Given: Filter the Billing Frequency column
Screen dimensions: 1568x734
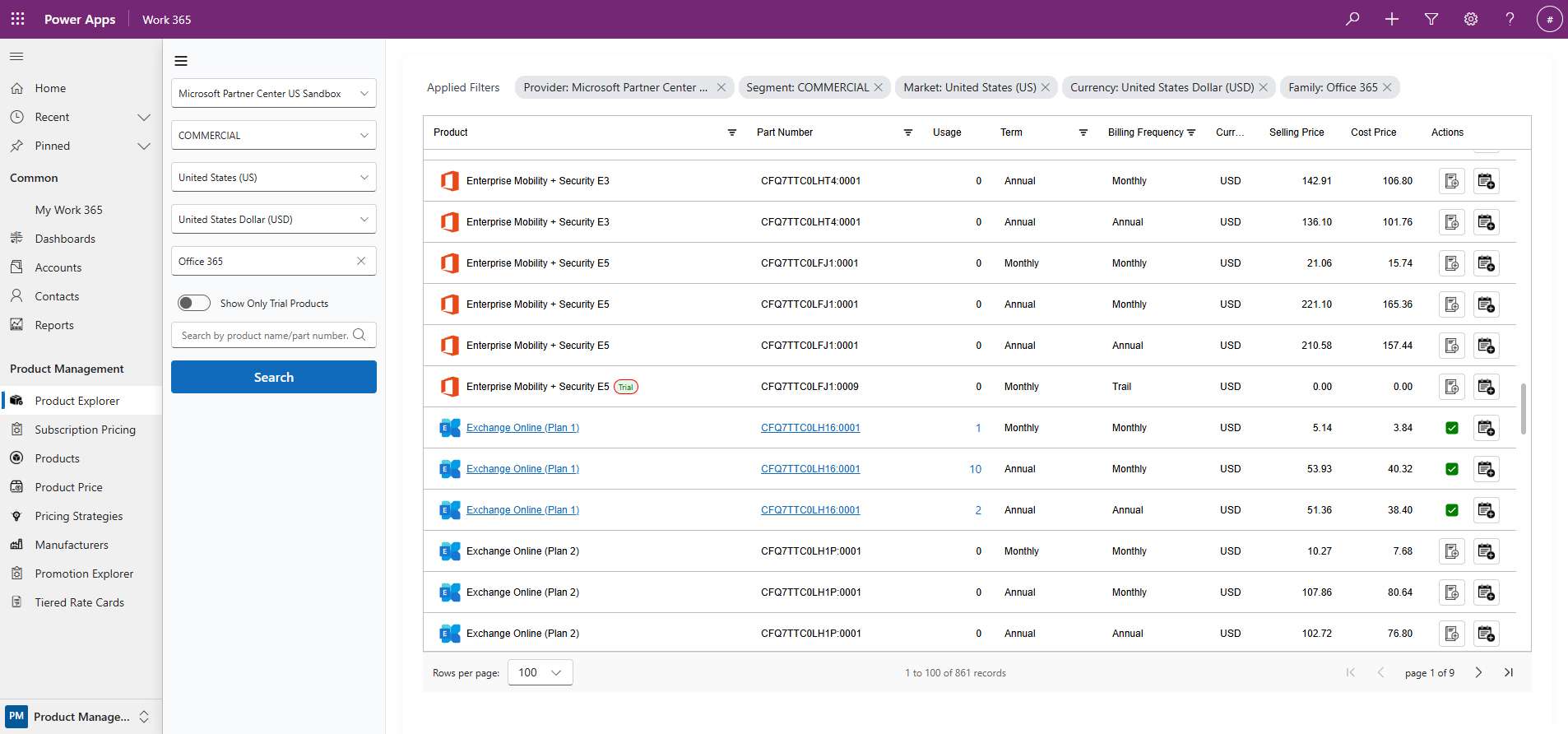Looking at the screenshot, I should (x=1191, y=132).
